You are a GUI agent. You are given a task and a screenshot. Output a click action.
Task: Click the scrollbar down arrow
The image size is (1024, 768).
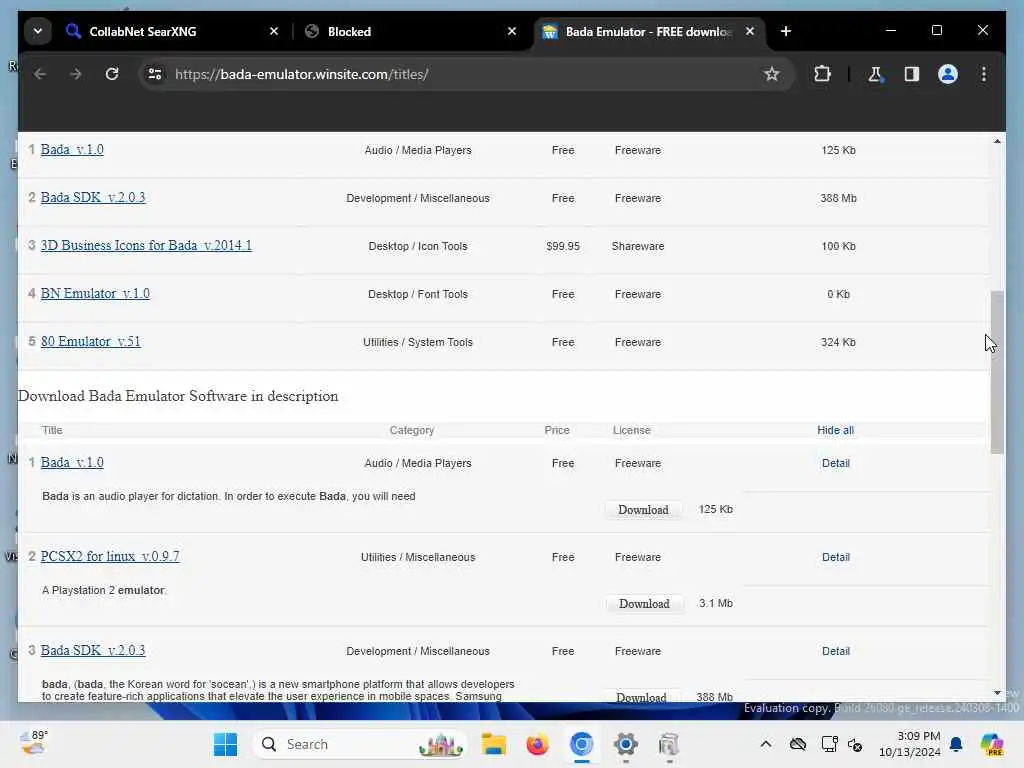pos(997,693)
